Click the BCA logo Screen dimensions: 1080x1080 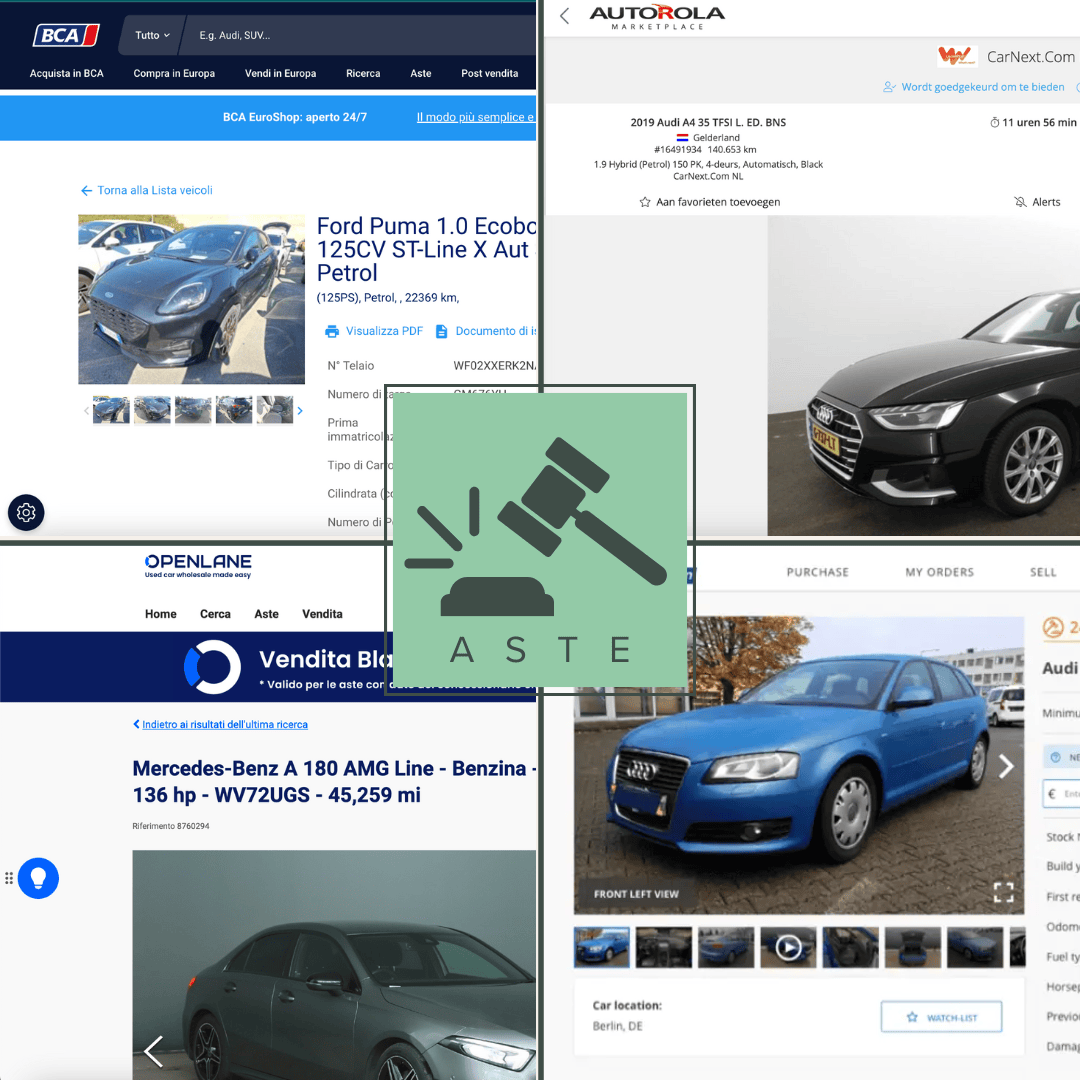pos(66,35)
